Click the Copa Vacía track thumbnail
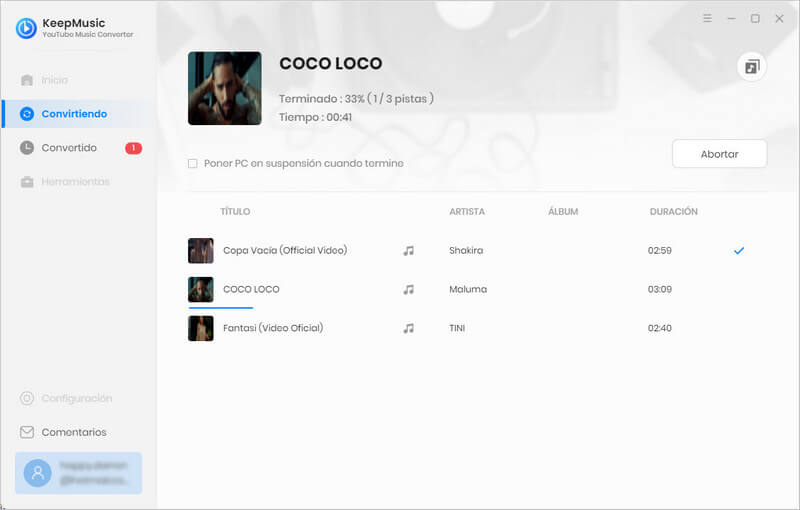 (x=201, y=250)
